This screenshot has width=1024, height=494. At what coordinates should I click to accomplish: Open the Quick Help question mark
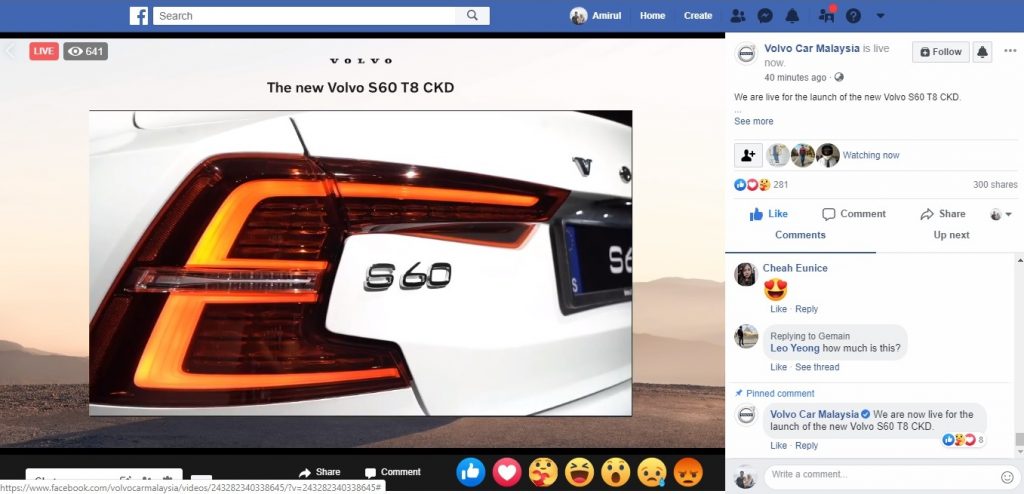pyautogui.click(x=853, y=16)
